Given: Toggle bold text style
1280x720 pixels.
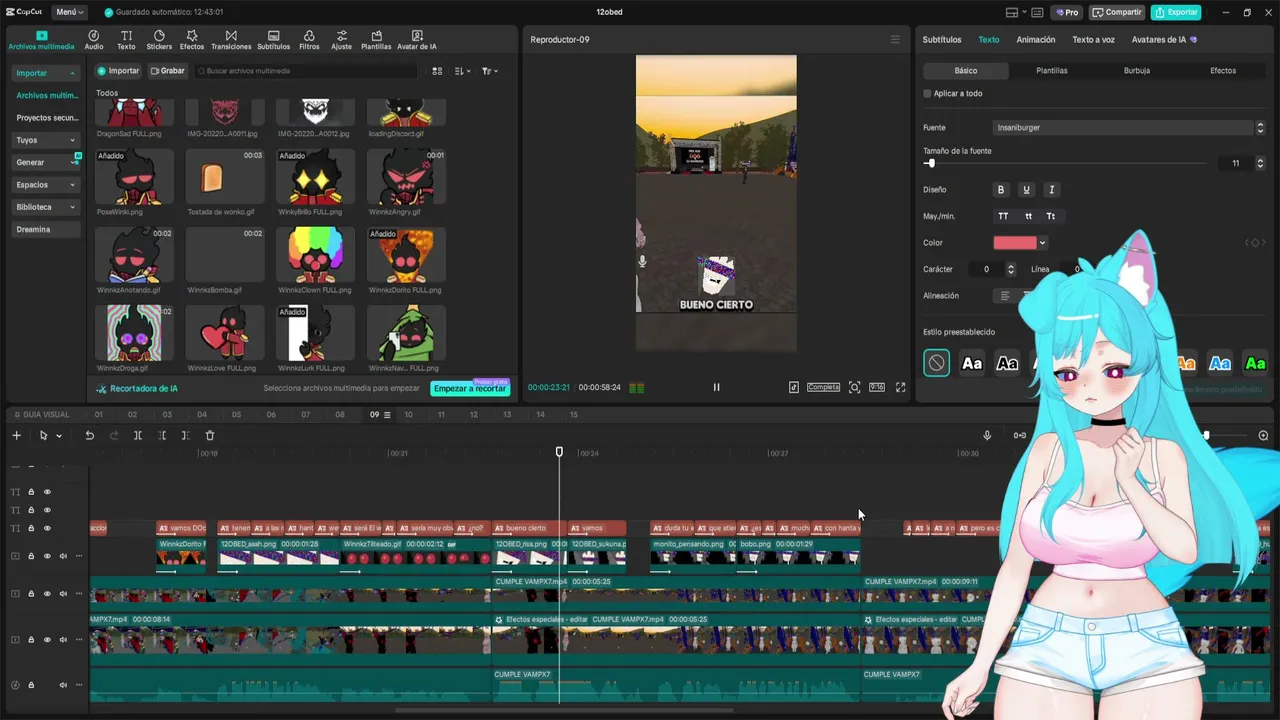Looking at the screenshot, I should [1000, 189].
